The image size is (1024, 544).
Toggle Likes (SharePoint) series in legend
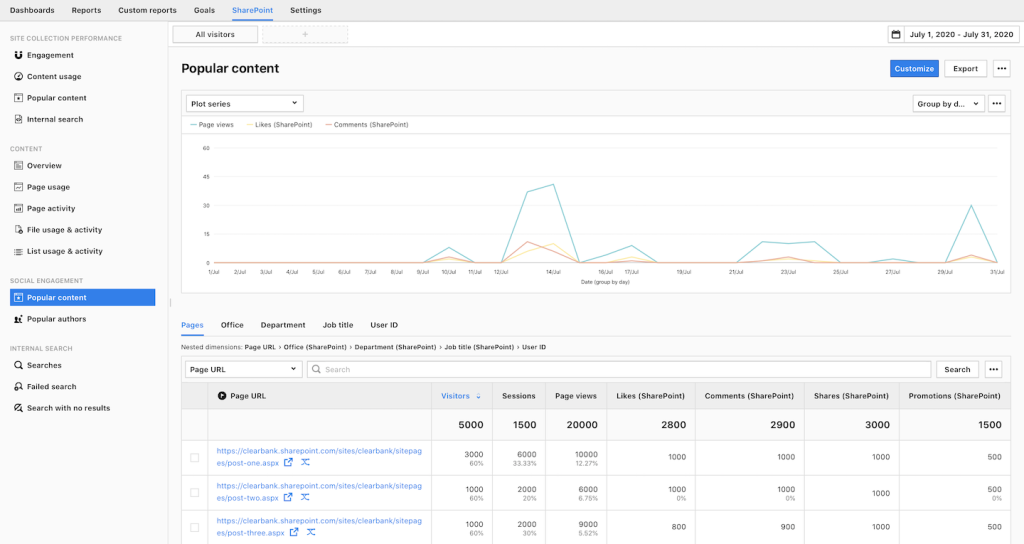(x=280, y=125)
